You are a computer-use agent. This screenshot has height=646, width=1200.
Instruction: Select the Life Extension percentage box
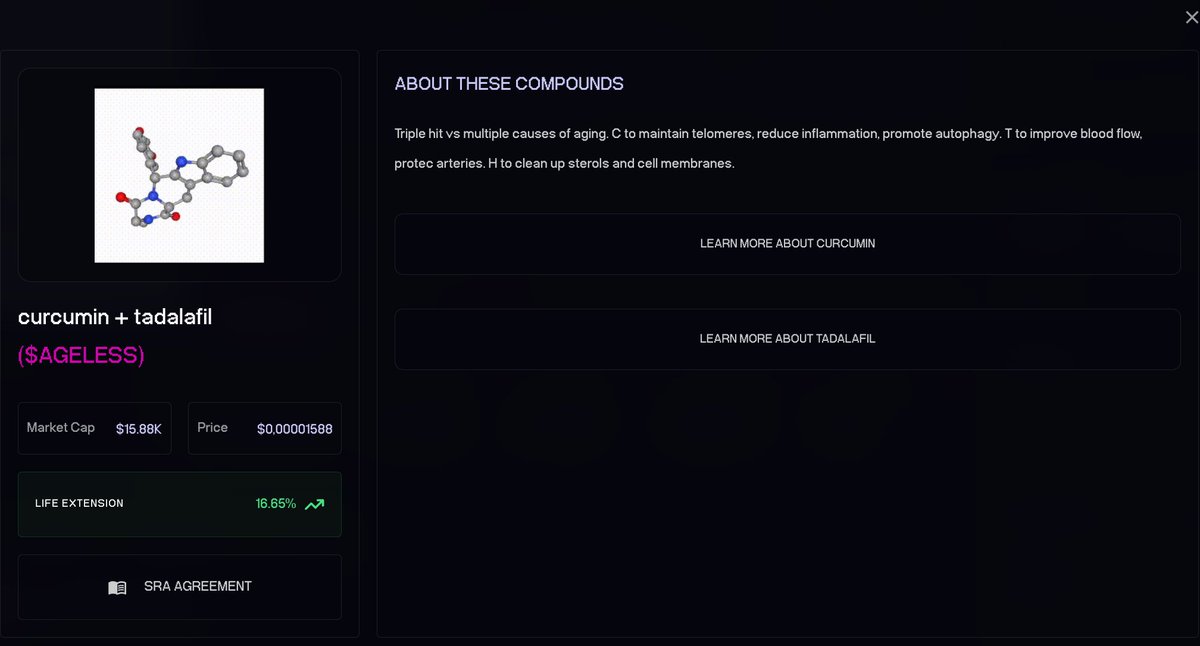180,504
